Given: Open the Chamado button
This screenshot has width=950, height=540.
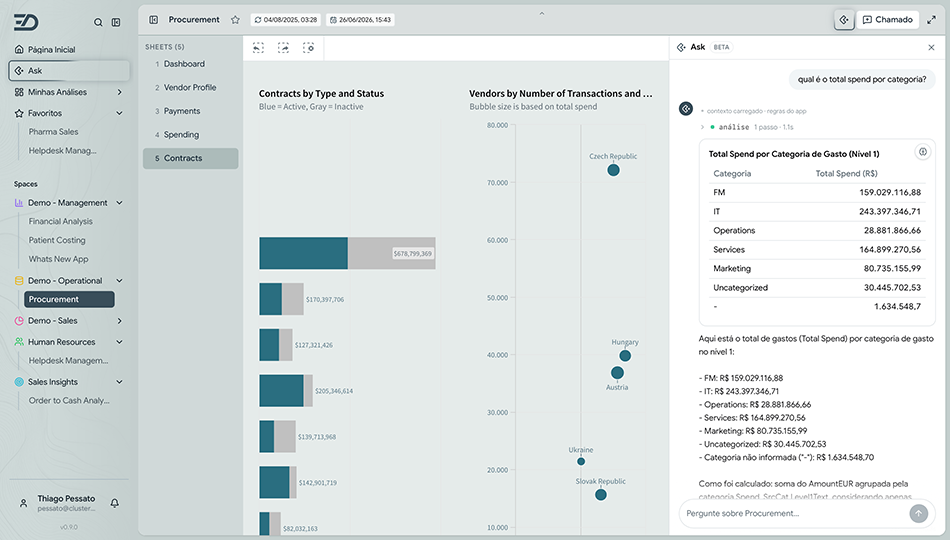Looking at the screenshot, I should [888, 20].
